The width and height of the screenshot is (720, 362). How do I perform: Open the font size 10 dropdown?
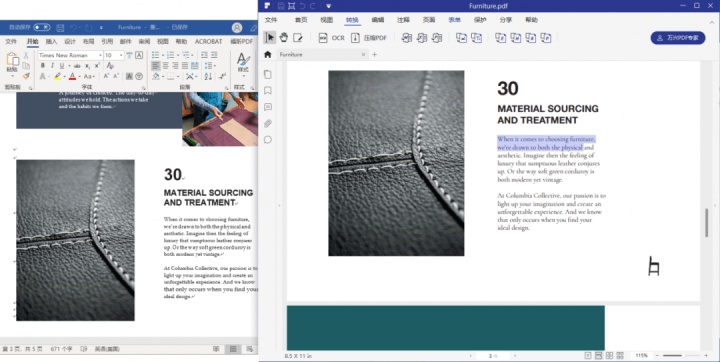coord(114,55)
